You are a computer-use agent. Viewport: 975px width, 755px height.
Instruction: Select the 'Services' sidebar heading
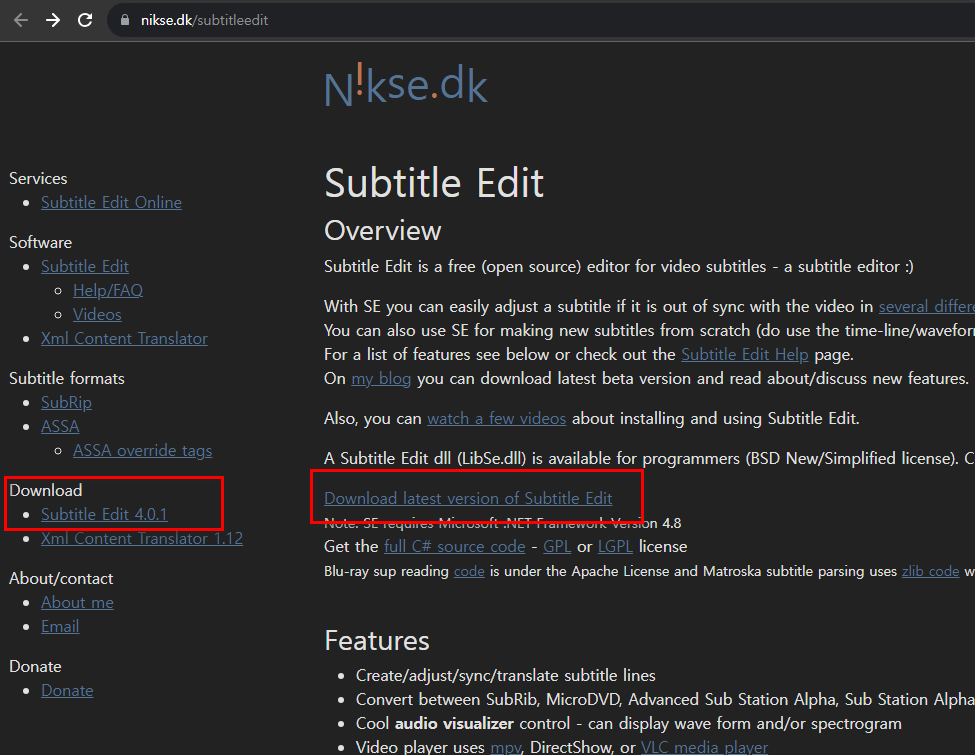pos(38,178)
